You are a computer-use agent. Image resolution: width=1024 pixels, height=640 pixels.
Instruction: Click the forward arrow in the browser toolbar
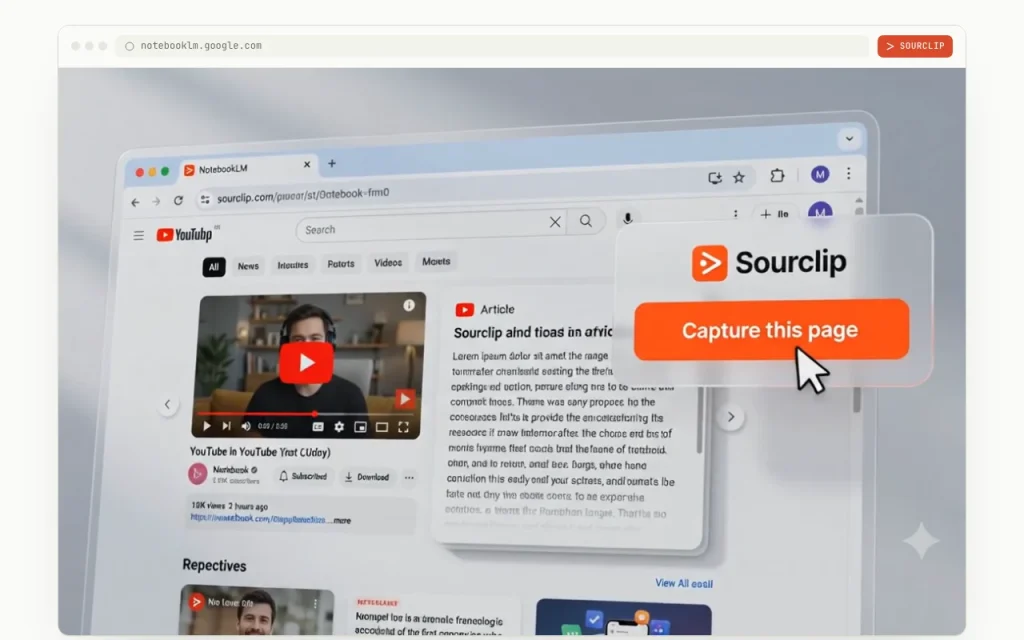156,202
